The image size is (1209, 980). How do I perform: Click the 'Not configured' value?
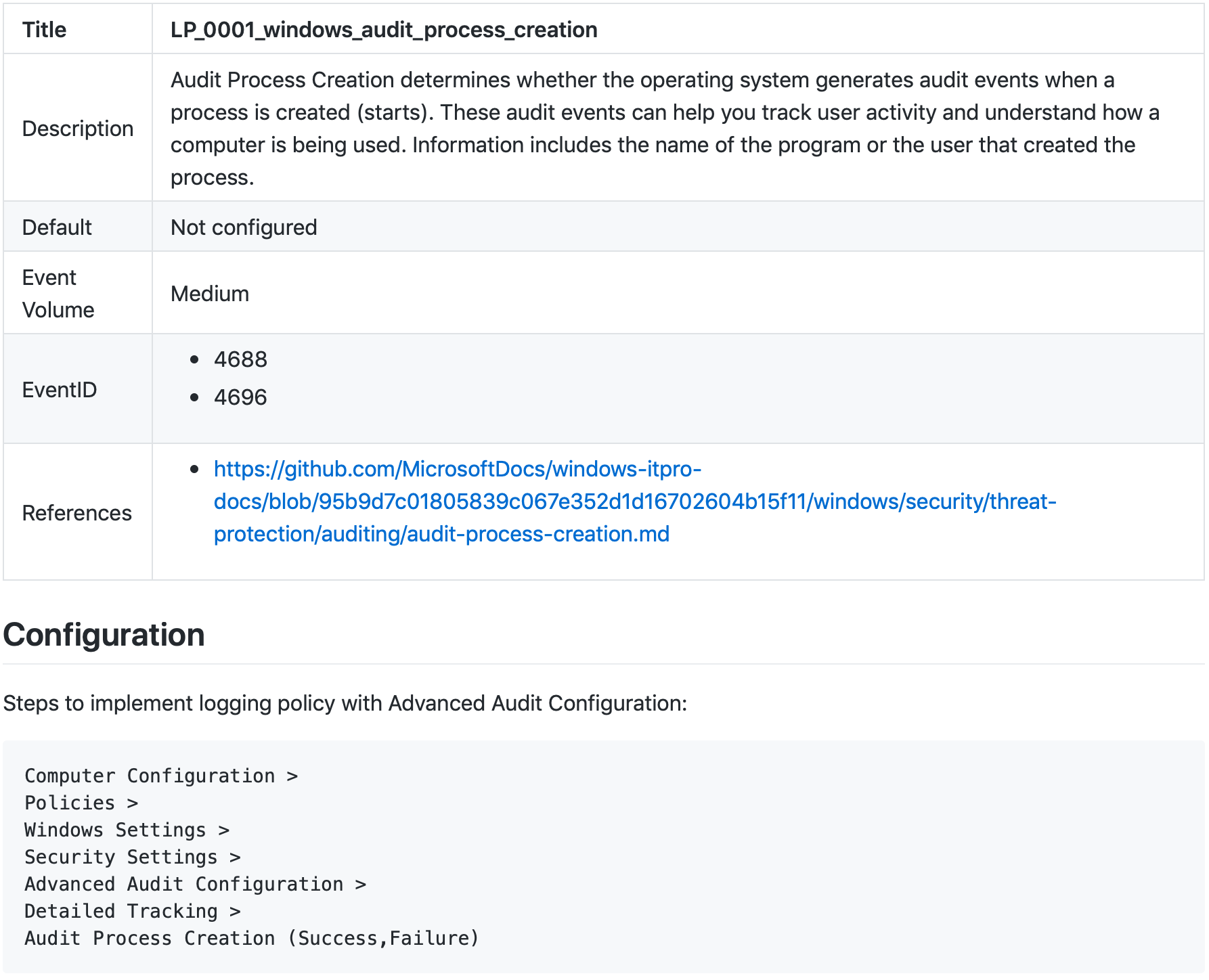[x=244, y=227]
